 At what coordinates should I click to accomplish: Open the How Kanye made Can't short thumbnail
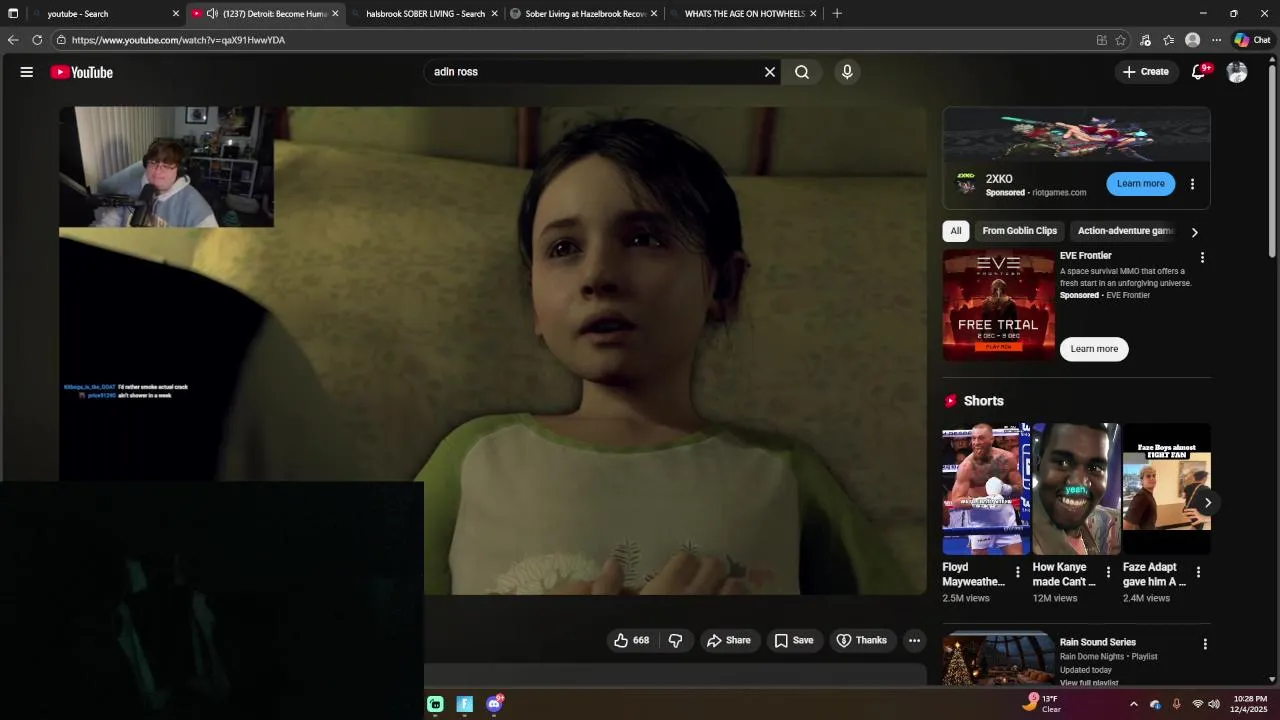[1076, 489]
